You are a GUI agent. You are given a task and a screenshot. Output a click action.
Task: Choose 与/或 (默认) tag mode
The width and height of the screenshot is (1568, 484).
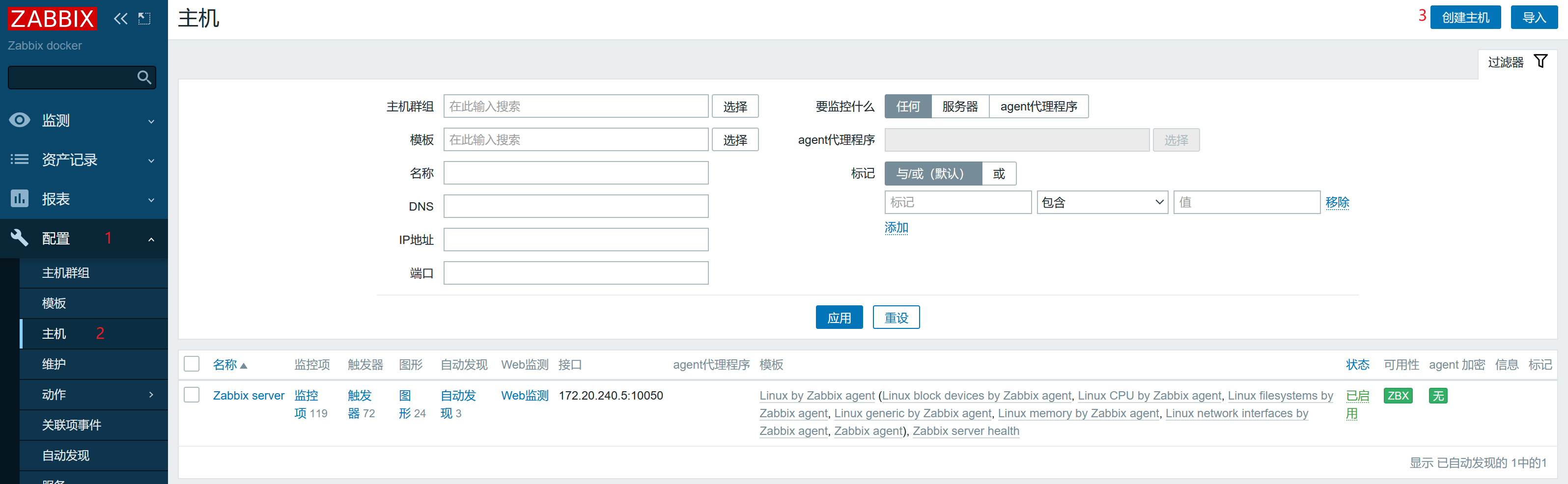(x=932, y=174)
